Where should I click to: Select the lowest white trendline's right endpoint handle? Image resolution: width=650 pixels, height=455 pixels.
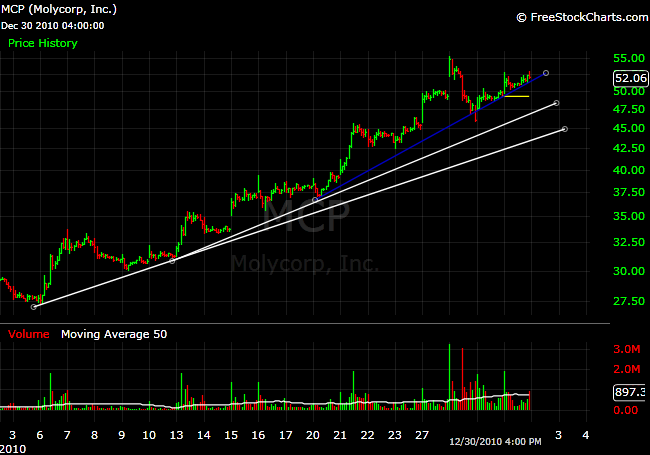coord(565,129)
